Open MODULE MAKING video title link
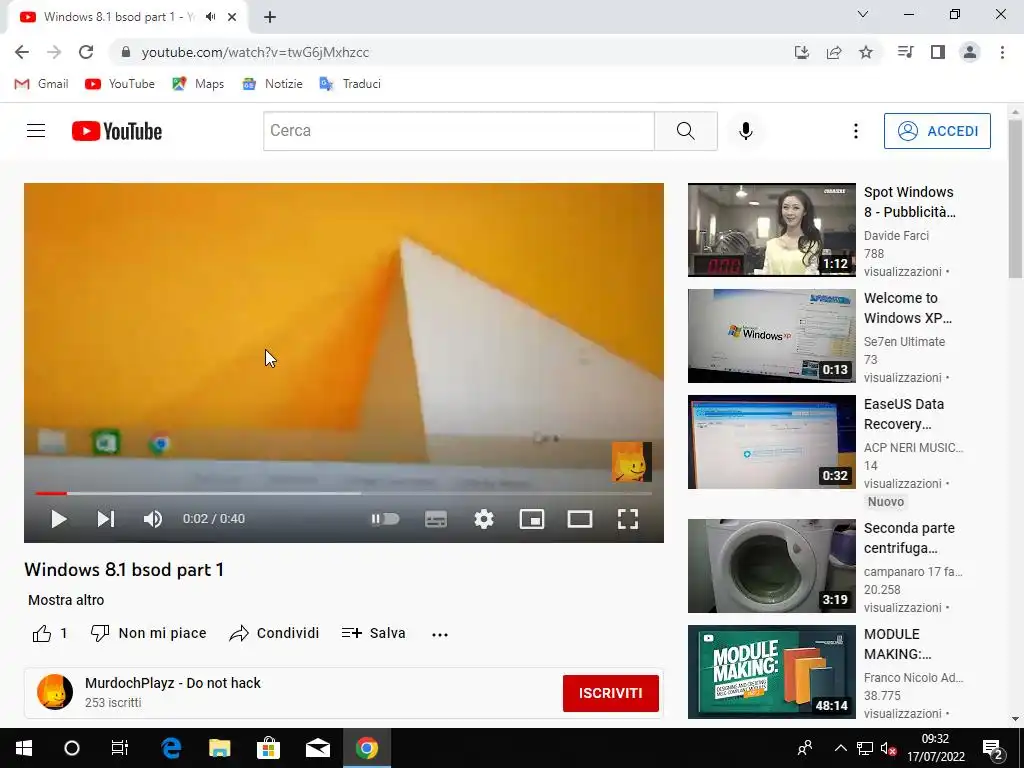This screenshot has height=768, width=1024. point(897,644)
